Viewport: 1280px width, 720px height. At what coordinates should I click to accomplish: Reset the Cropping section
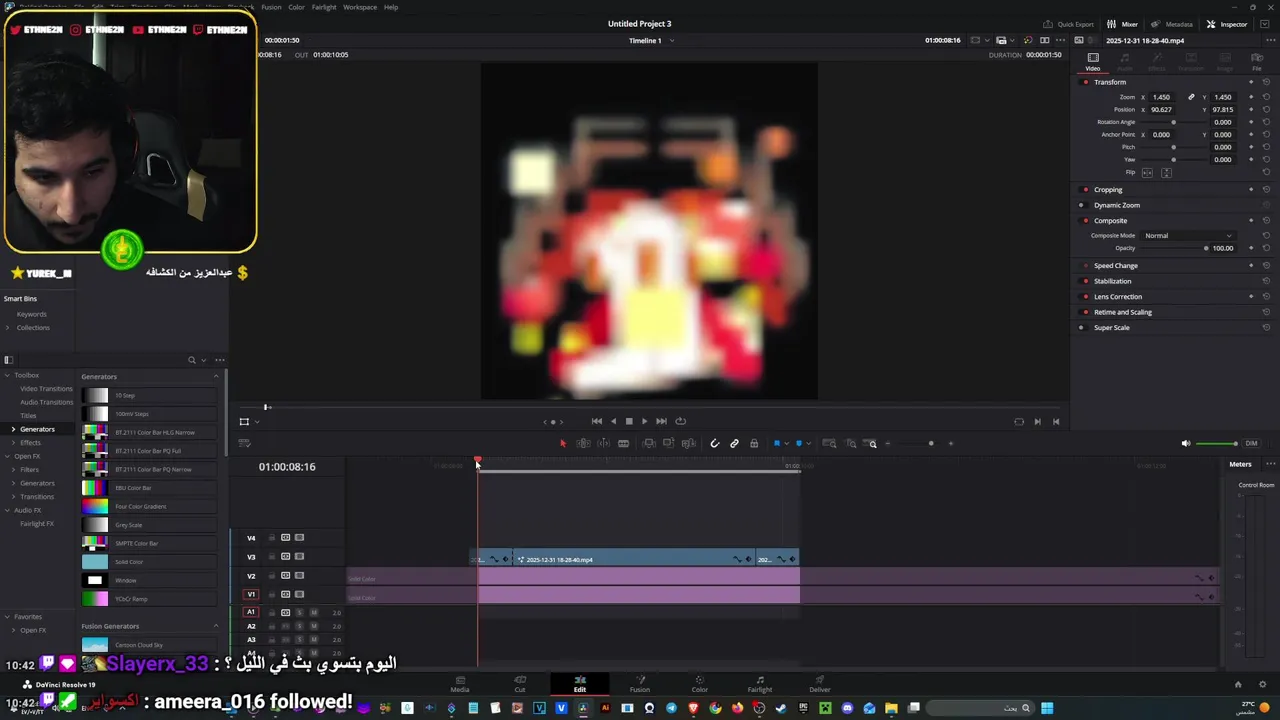(x=1266, y=189)
